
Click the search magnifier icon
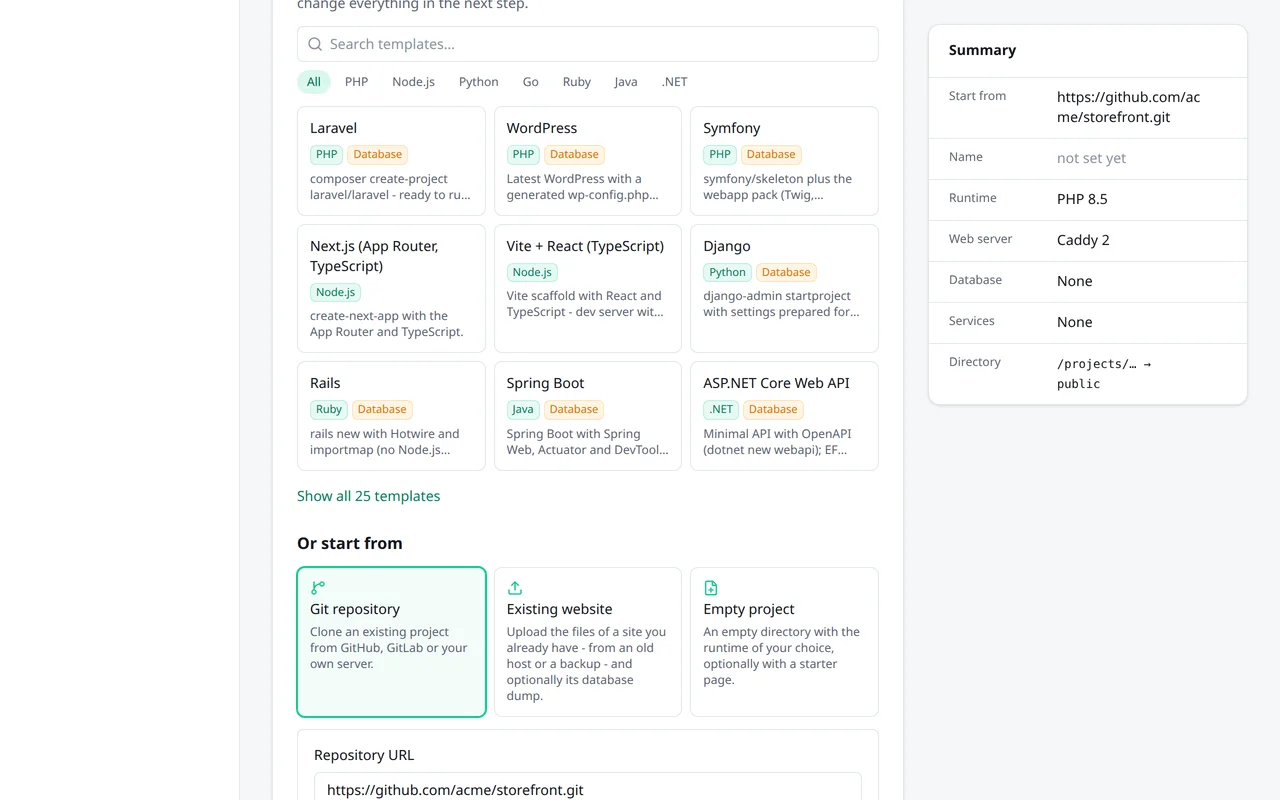(315, 44)
